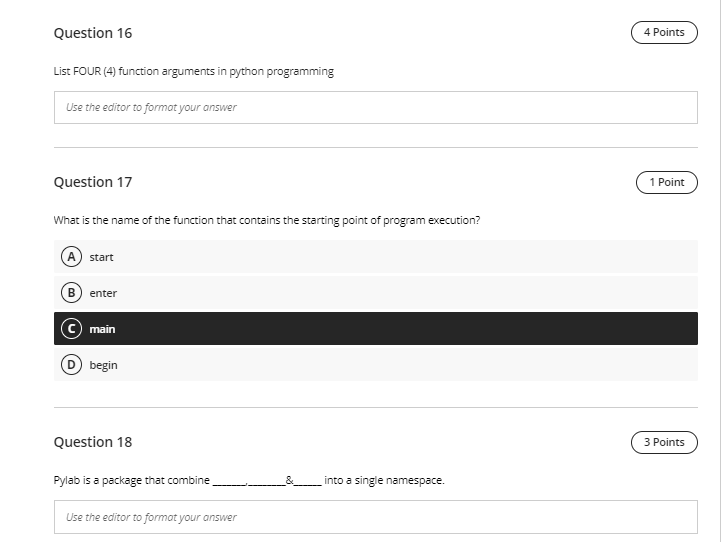
Task: Choose 'enter' as the answer
Action: point(376,292)
